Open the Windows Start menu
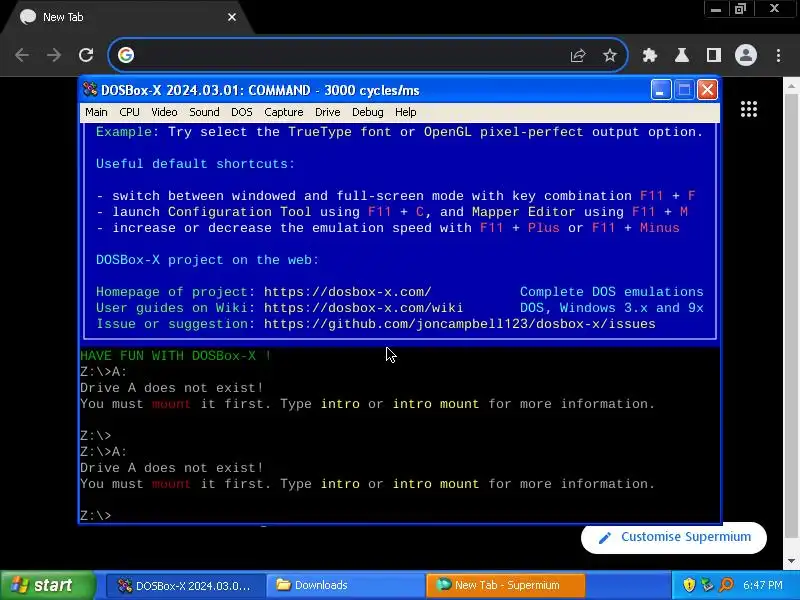Viewport: 800px width, 600px height. tap(47, 585)
